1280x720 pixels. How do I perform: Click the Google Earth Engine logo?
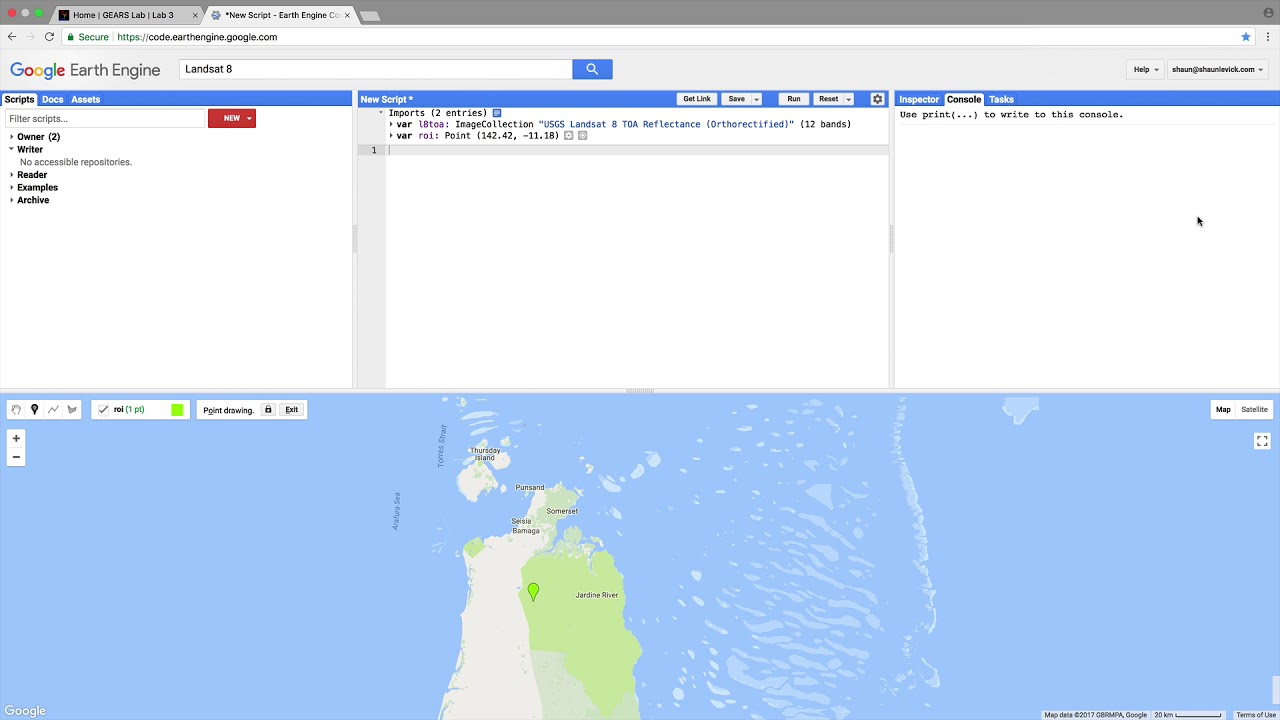[x=85, y=70]
